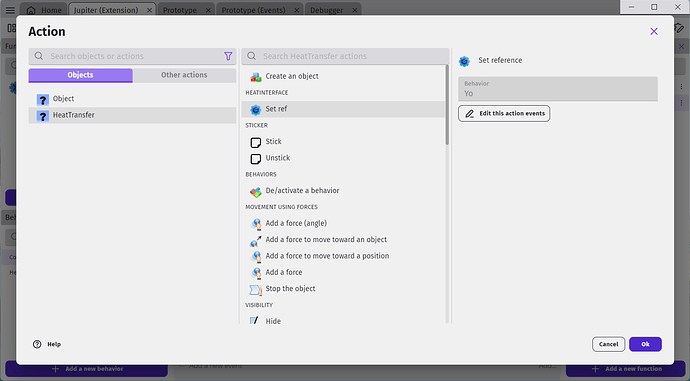Click the Stick sticker icon
Viewport: 690px width, 381px height.
[x=256, y=142]
